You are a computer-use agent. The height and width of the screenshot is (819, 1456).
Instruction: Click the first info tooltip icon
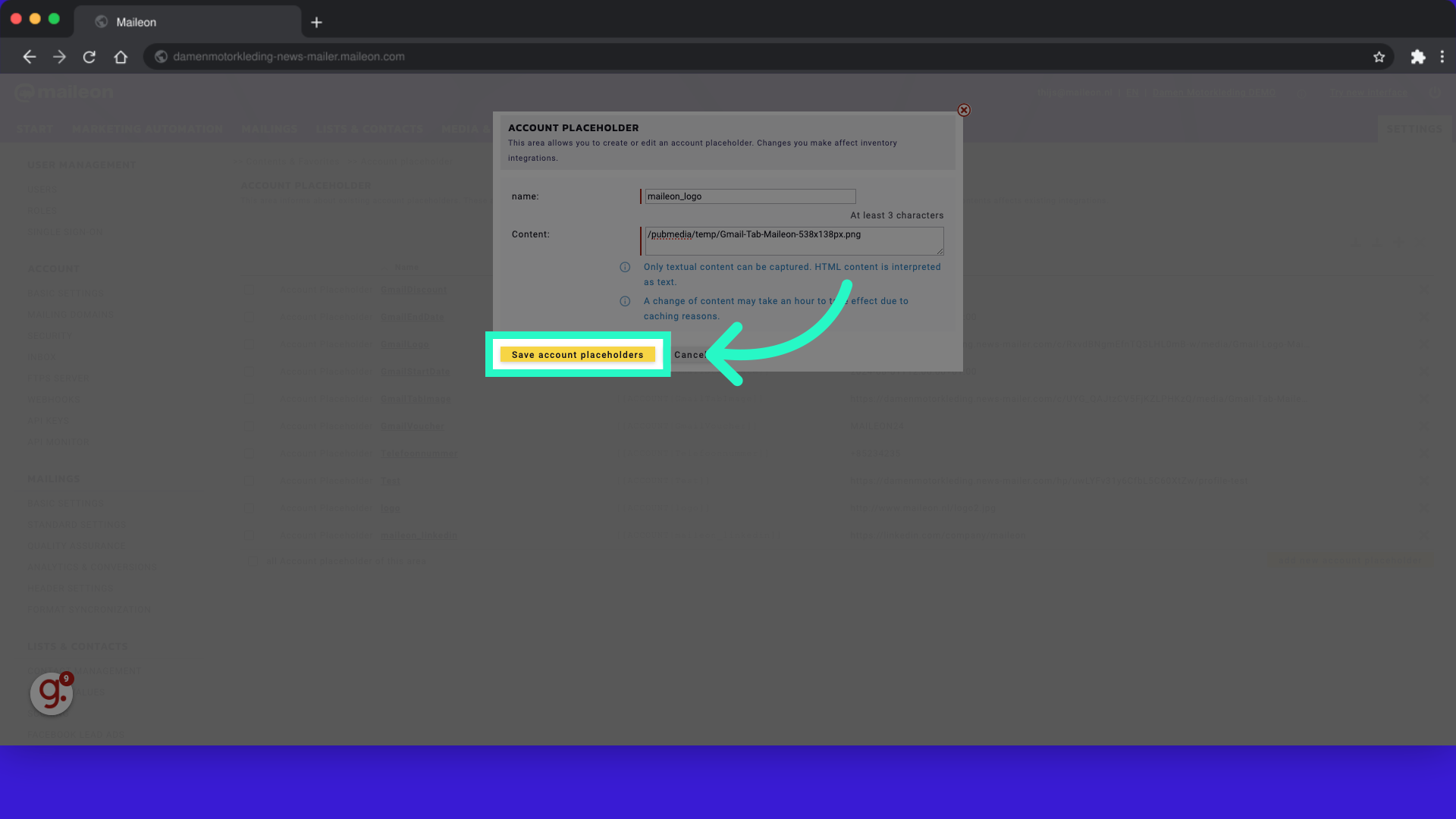625,267
